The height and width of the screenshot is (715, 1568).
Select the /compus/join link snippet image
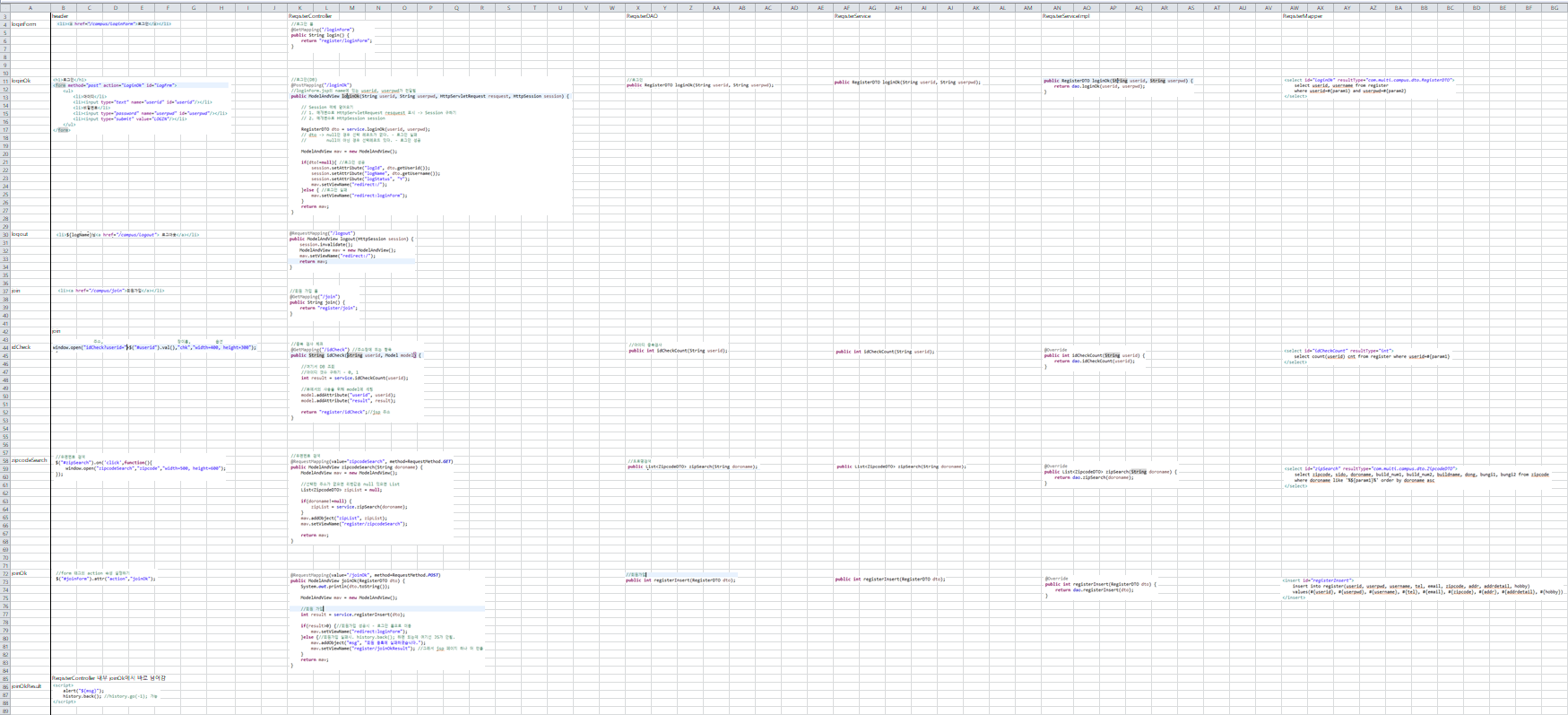tap(111, 291)
